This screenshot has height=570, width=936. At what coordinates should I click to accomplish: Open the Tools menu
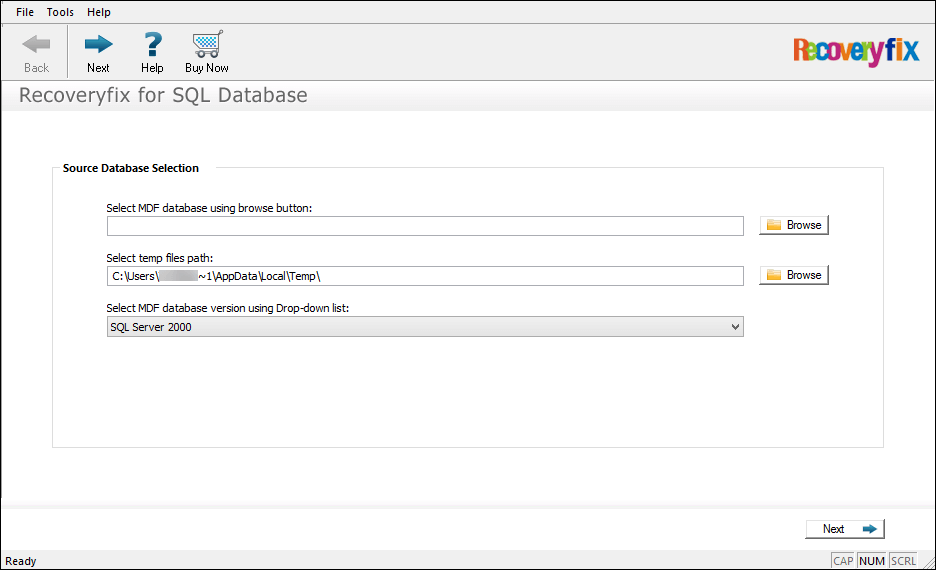coord(60,12)
